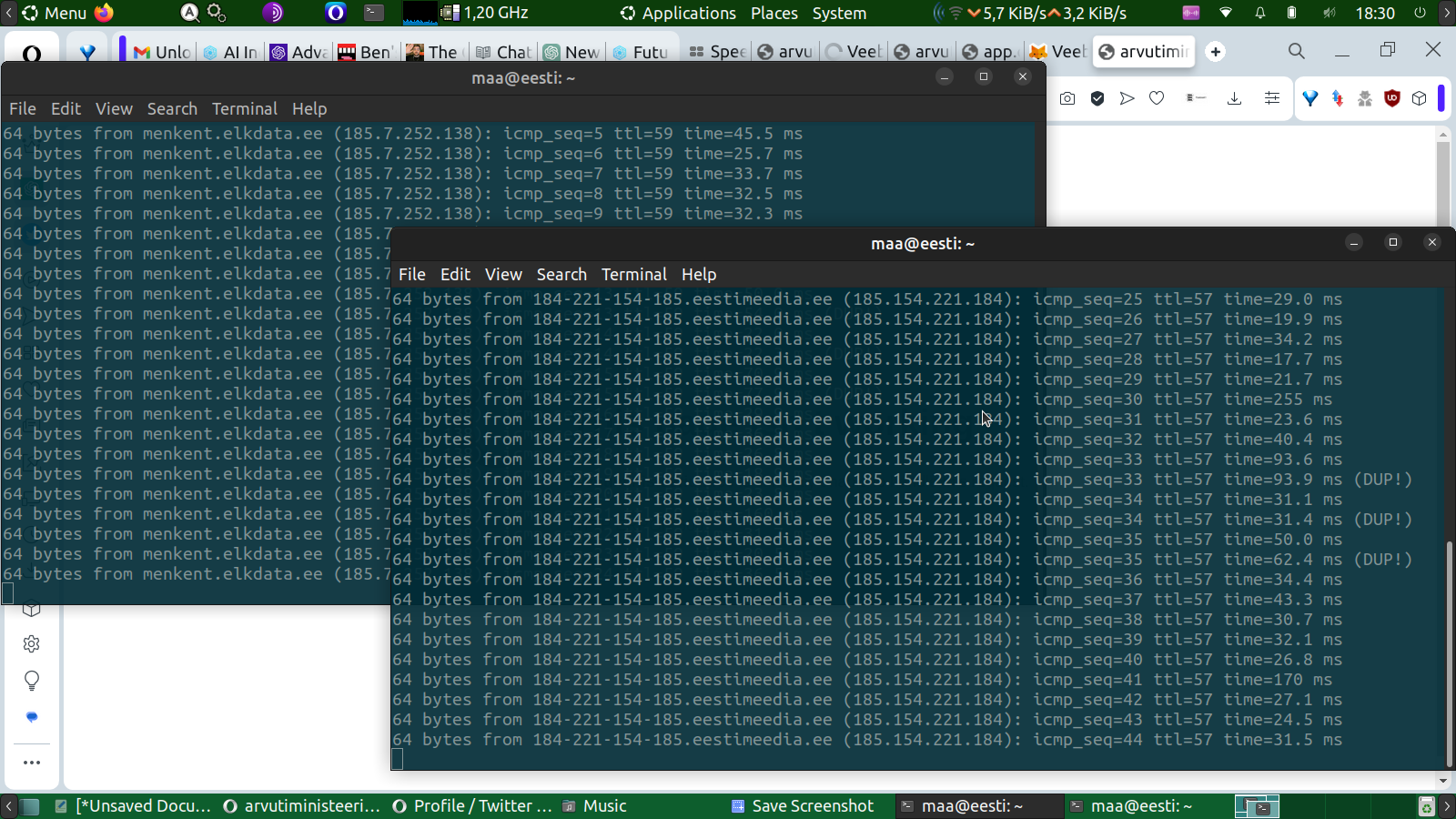The width and height of the screenshot is (1456, 819).
Task: Click the magnifier 'A' panel launcher
Action: (189, 13)
